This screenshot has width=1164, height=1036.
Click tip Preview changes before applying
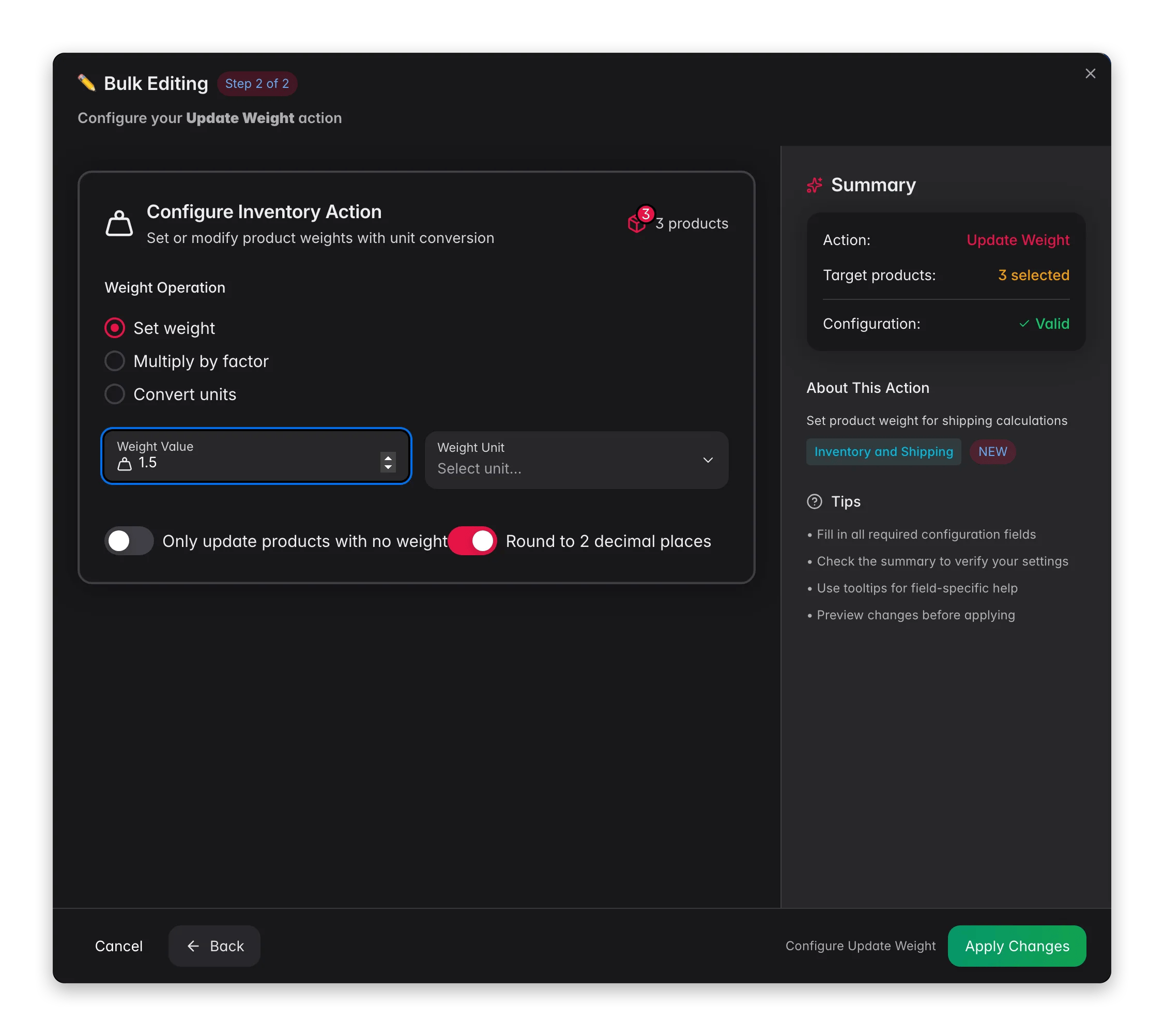click(x=916, y=615)
